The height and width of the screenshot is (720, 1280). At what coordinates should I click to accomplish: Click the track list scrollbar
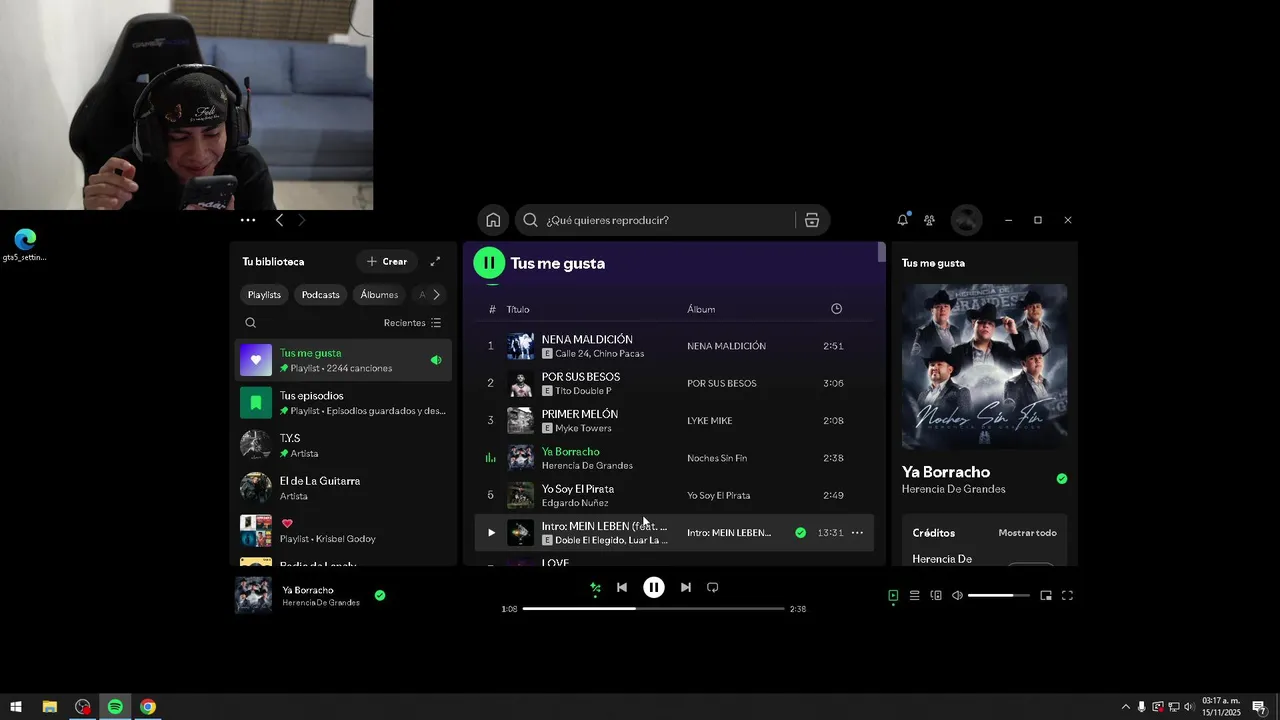tap(881, 252)
